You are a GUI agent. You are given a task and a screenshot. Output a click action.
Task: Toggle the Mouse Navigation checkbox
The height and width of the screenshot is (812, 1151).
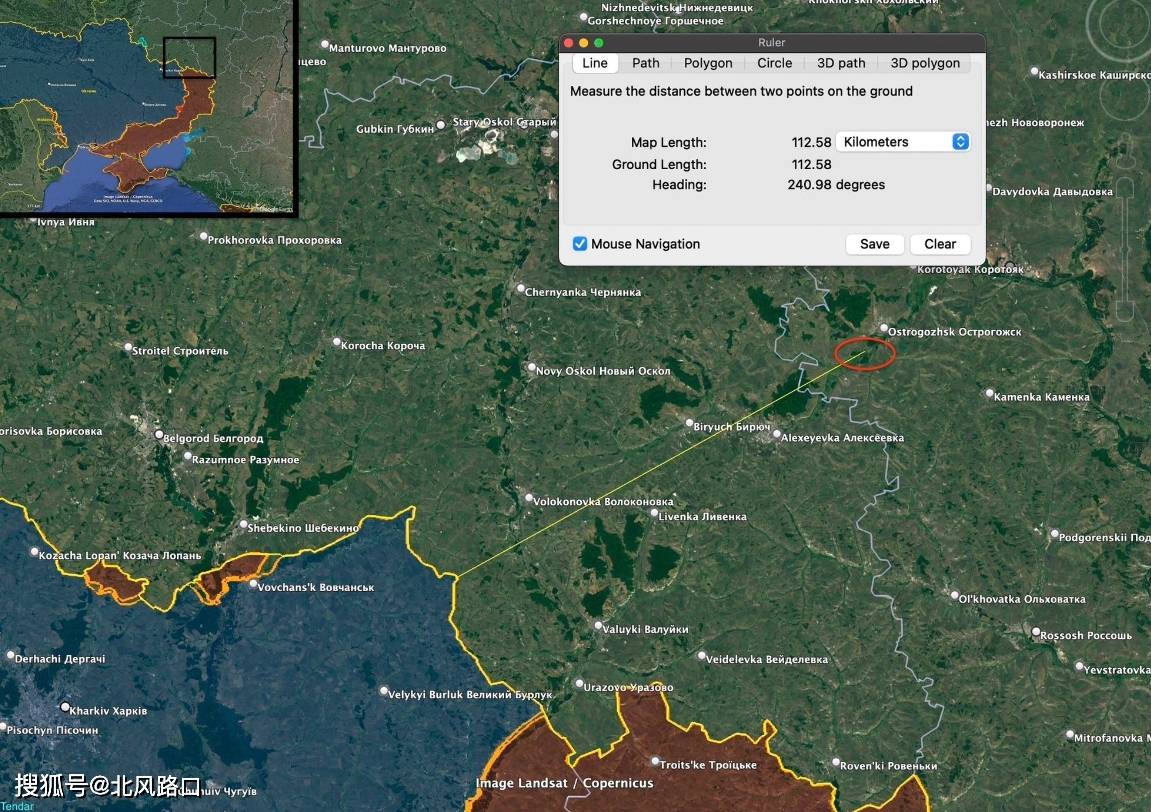pos(580,244)
